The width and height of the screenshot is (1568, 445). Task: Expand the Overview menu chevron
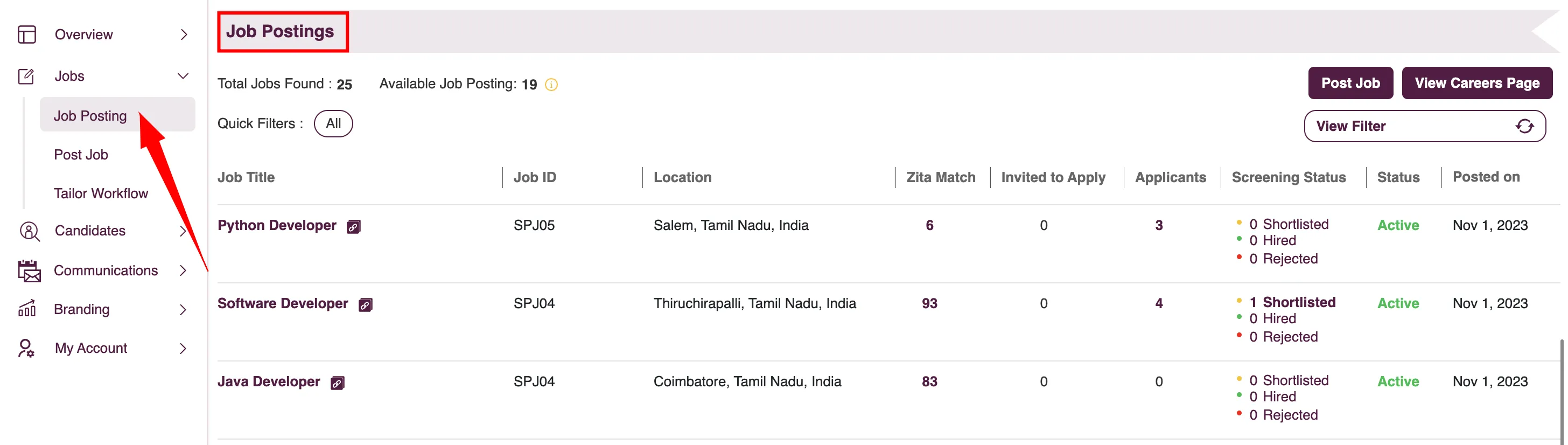click(184, 34)
